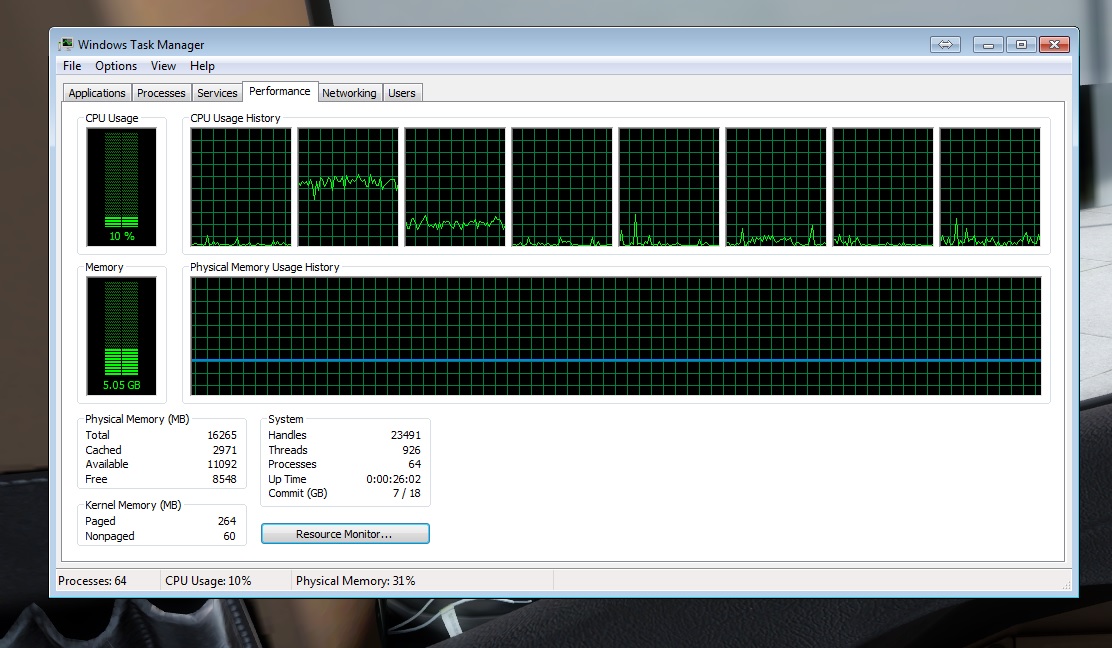Screen dimensions: 1112x648
Task: Maximize the Task Manager window
Action: [x=1021, y=45]
